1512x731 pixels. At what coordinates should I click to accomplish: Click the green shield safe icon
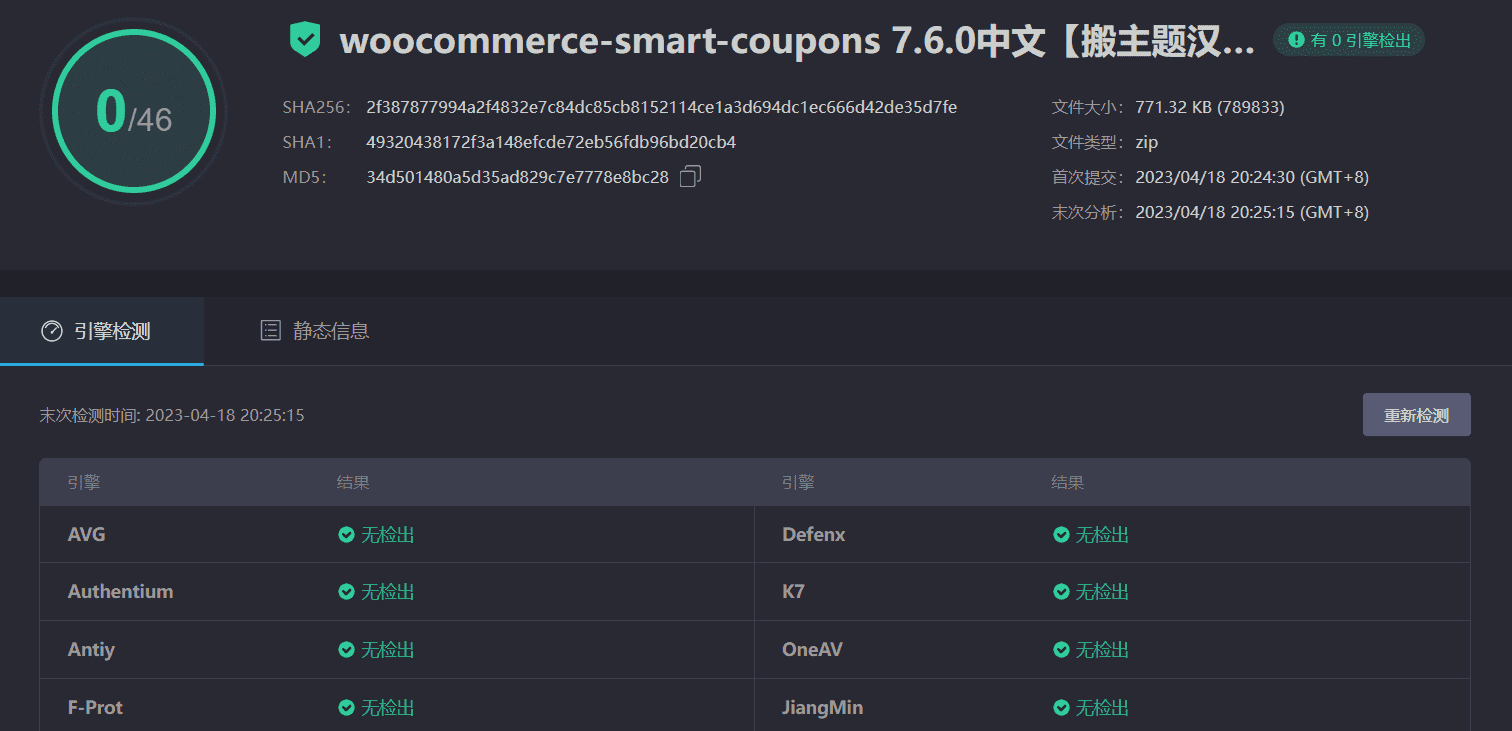pos(305,40)
